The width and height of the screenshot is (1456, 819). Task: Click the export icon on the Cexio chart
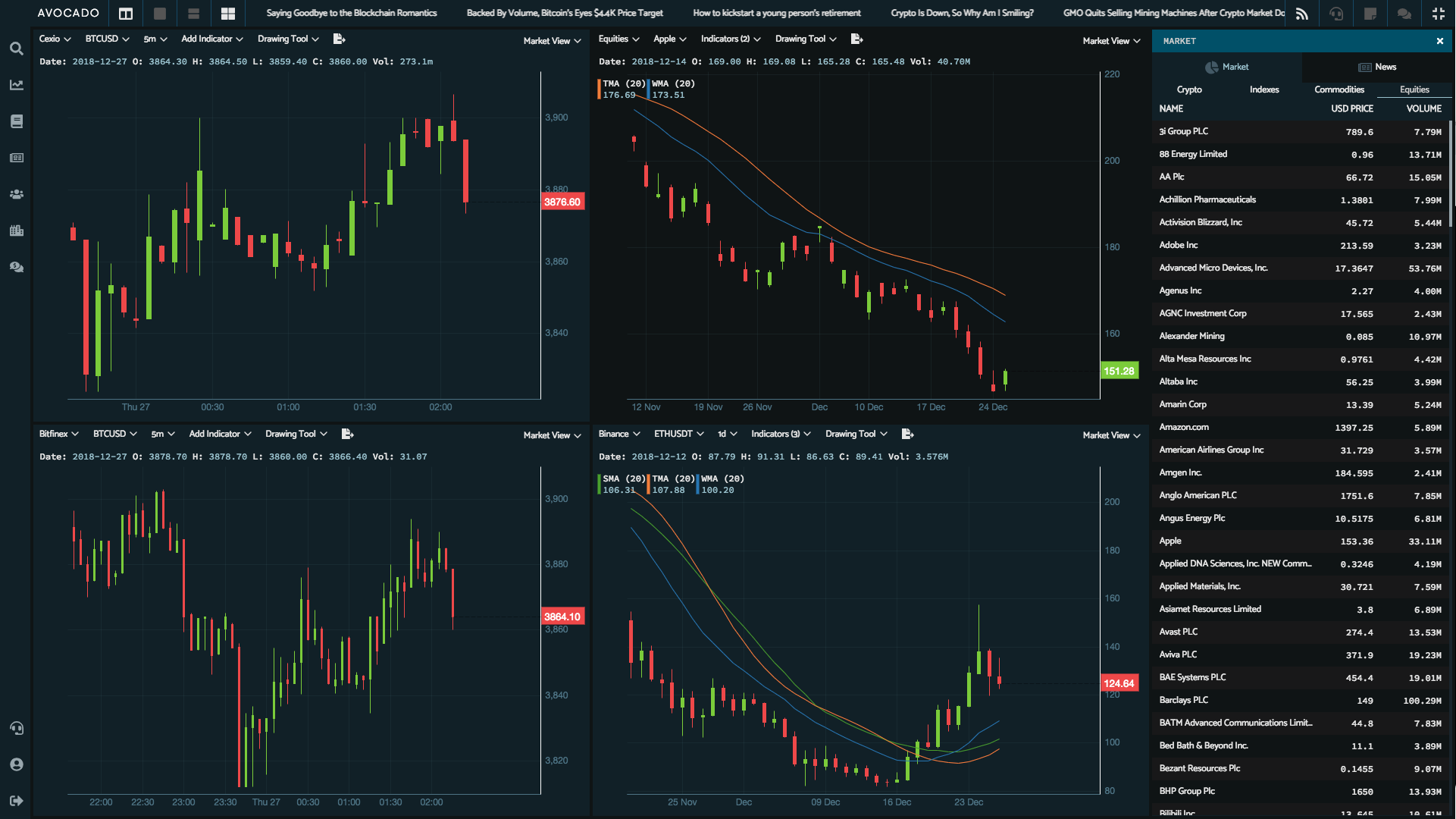(x=339, y=39)
